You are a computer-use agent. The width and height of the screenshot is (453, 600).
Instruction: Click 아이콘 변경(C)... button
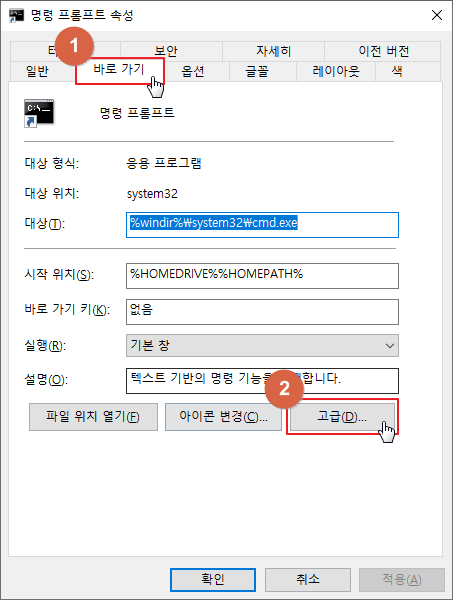223,416
